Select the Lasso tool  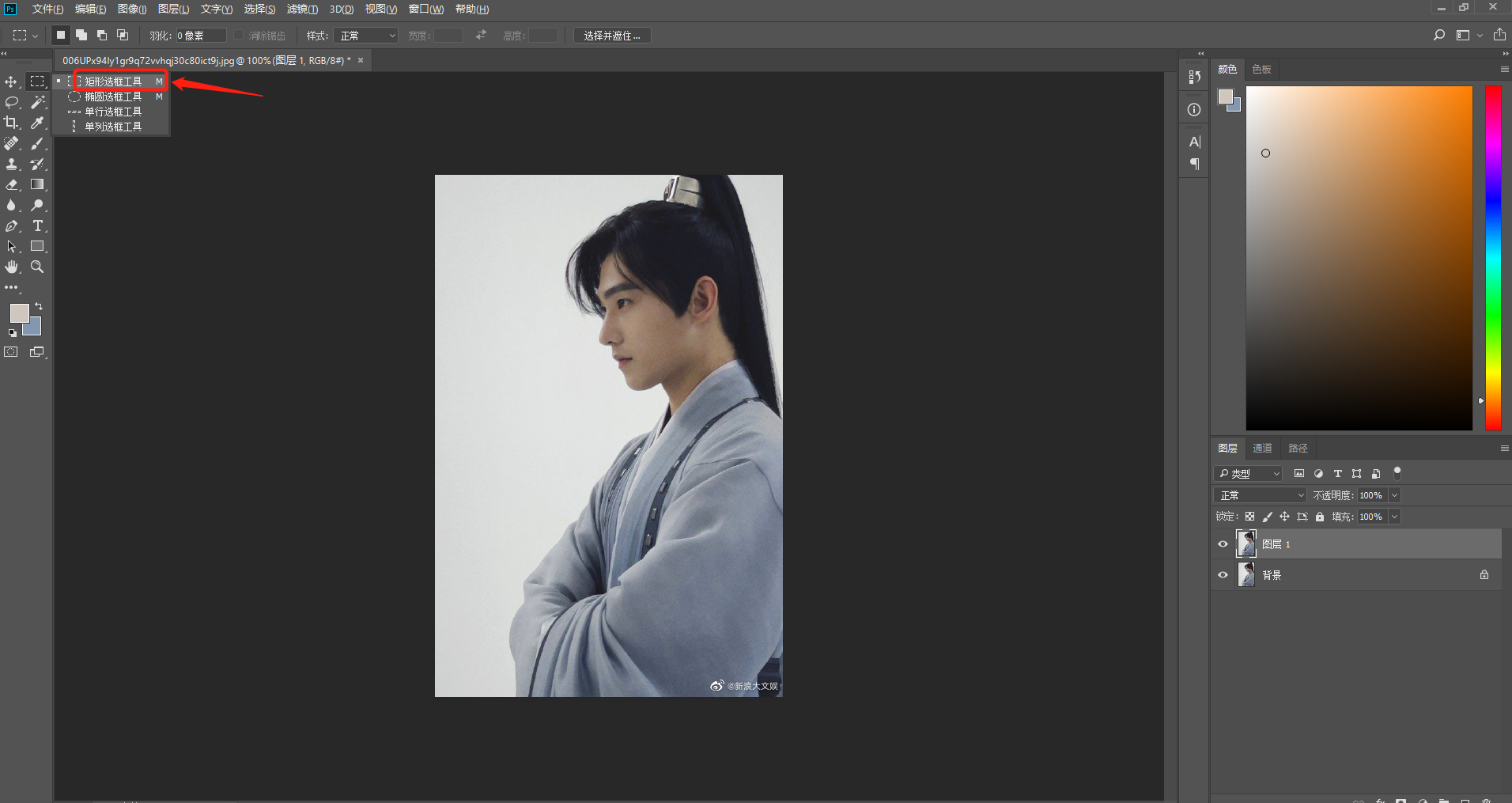[x=11, y=102]
